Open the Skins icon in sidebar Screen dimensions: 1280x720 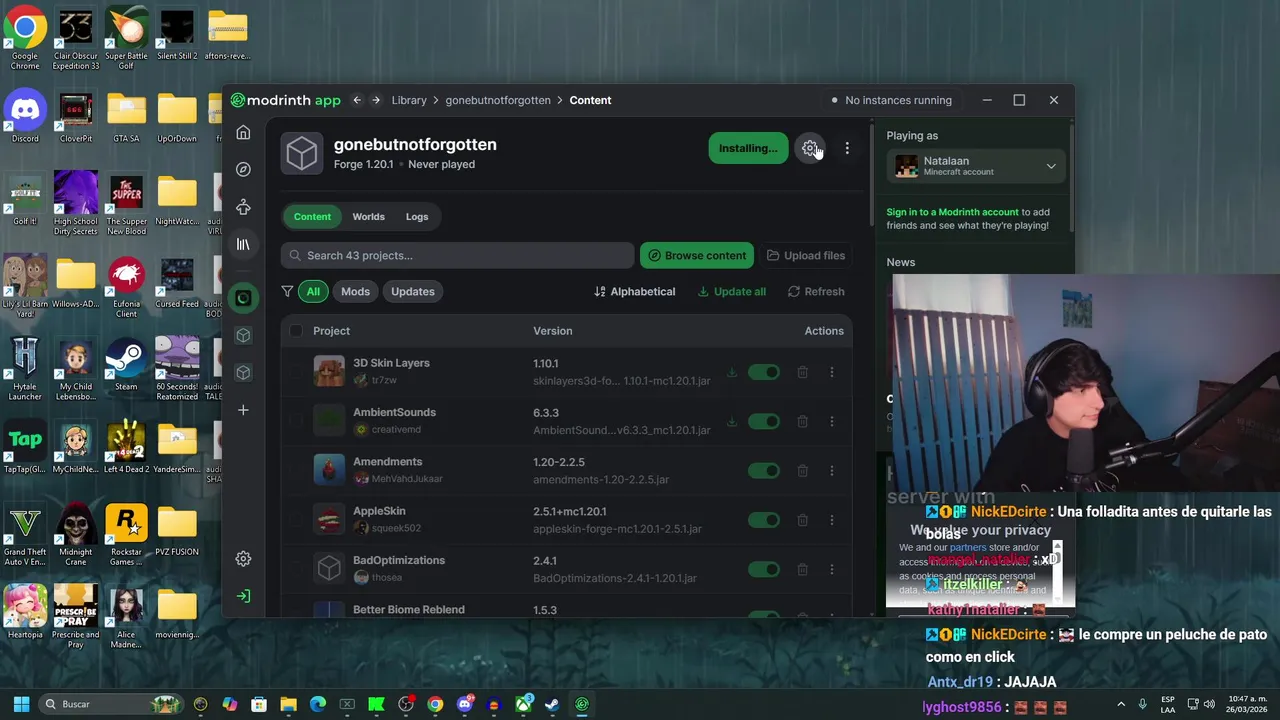(x=243, y=207)
